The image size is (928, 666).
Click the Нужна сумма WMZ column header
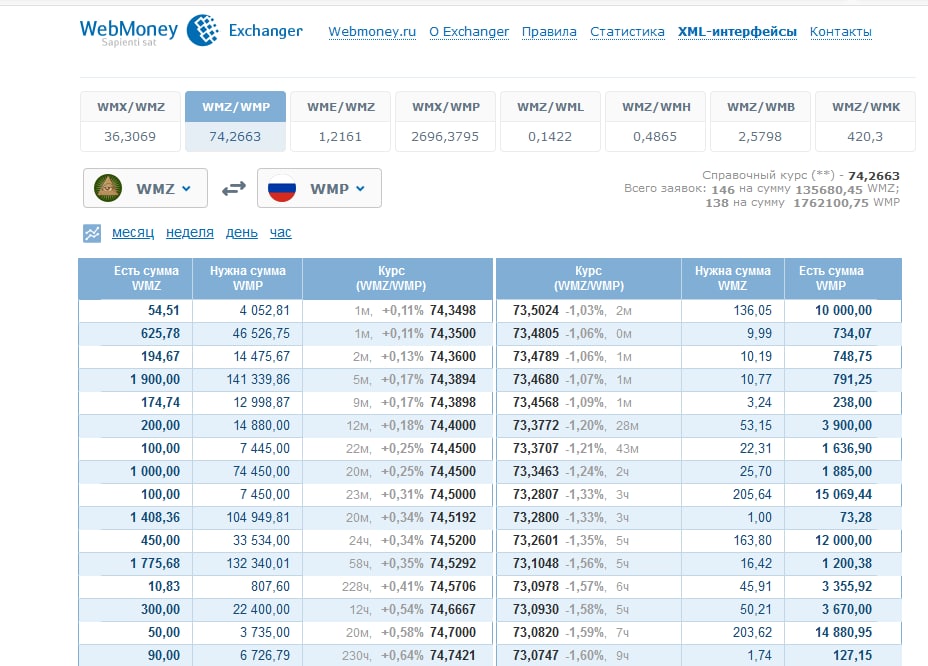pyautogui.click(x=733, y=278)
